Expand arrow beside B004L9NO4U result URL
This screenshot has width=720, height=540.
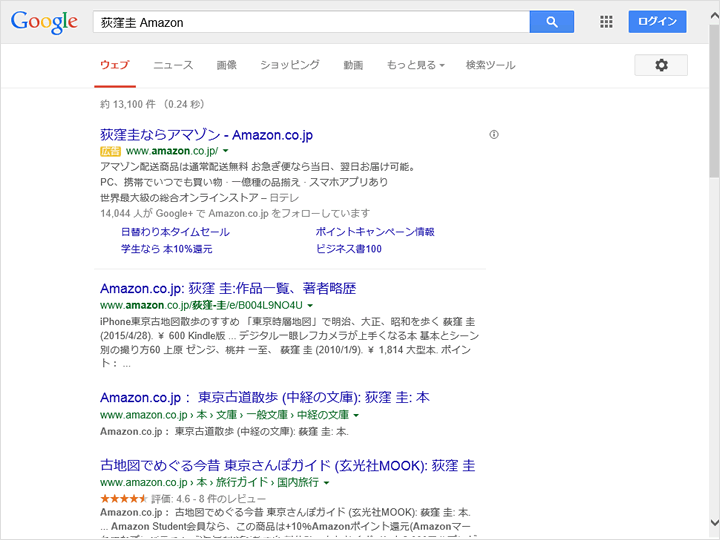tap(310, 305)
